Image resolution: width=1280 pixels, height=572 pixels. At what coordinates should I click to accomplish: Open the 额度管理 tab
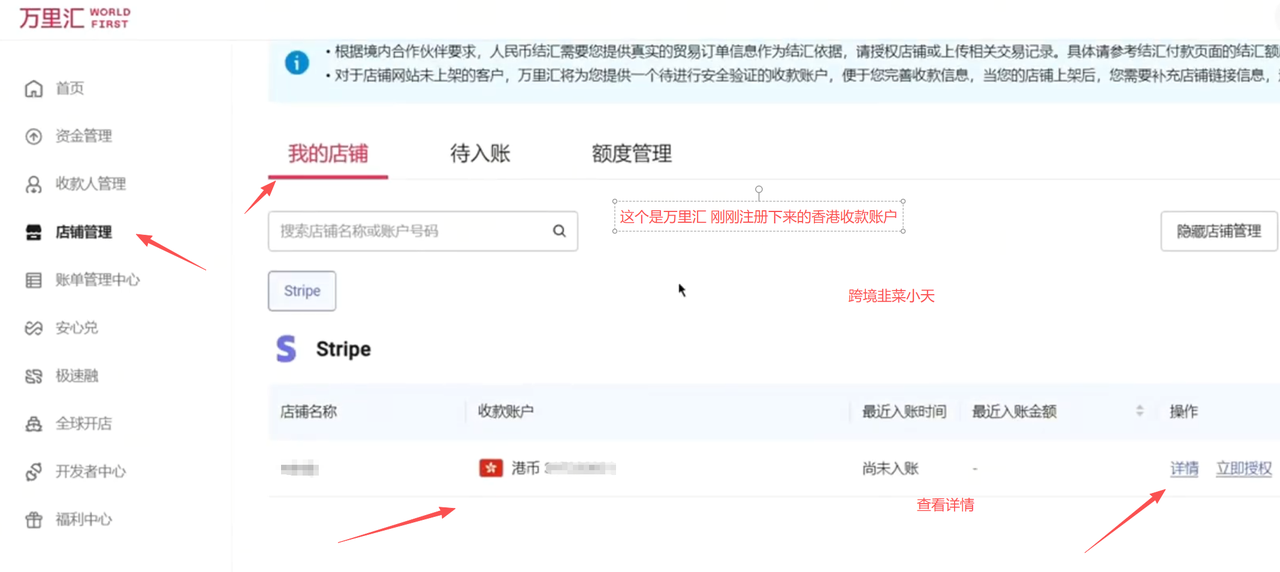[x=631, y=154]
